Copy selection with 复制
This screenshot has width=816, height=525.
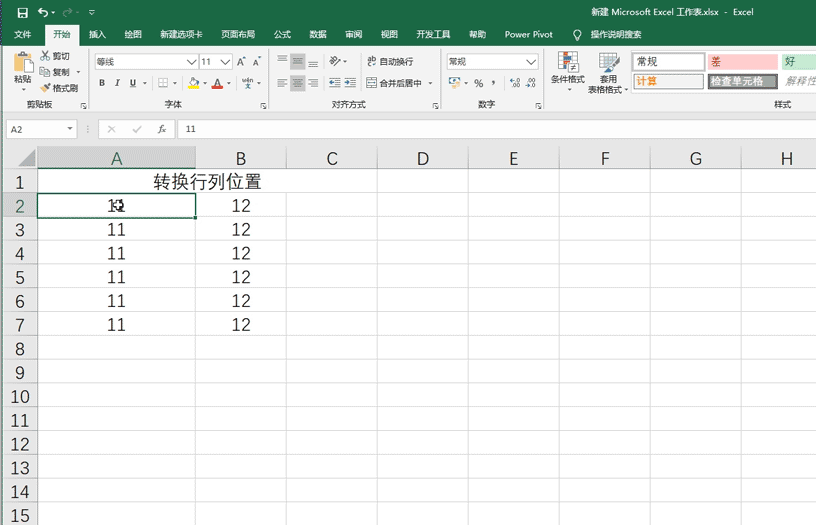(x=56, y=72)
